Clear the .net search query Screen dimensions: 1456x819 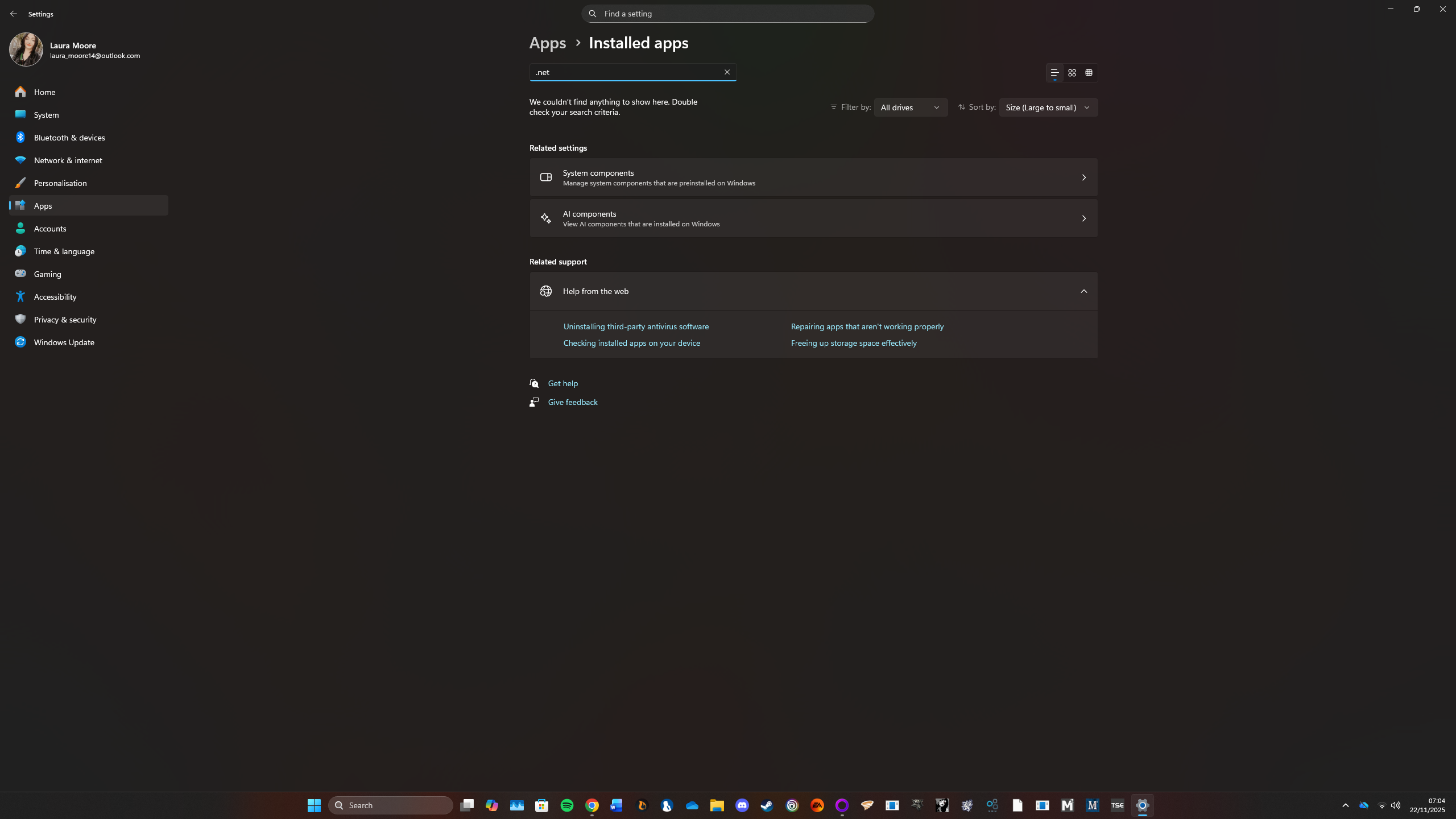[727, 72]
